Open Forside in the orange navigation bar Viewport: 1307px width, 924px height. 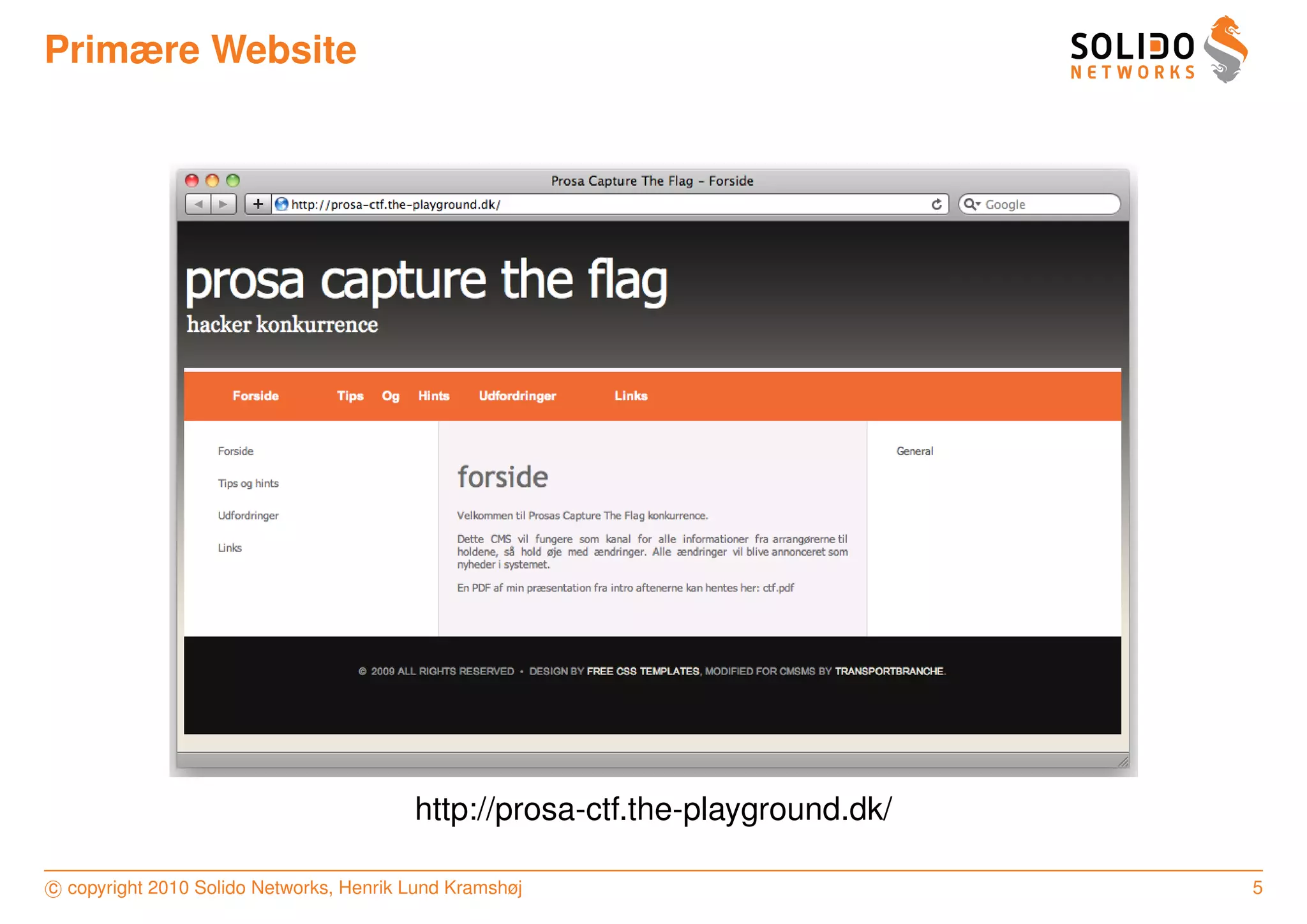point(255,396)
